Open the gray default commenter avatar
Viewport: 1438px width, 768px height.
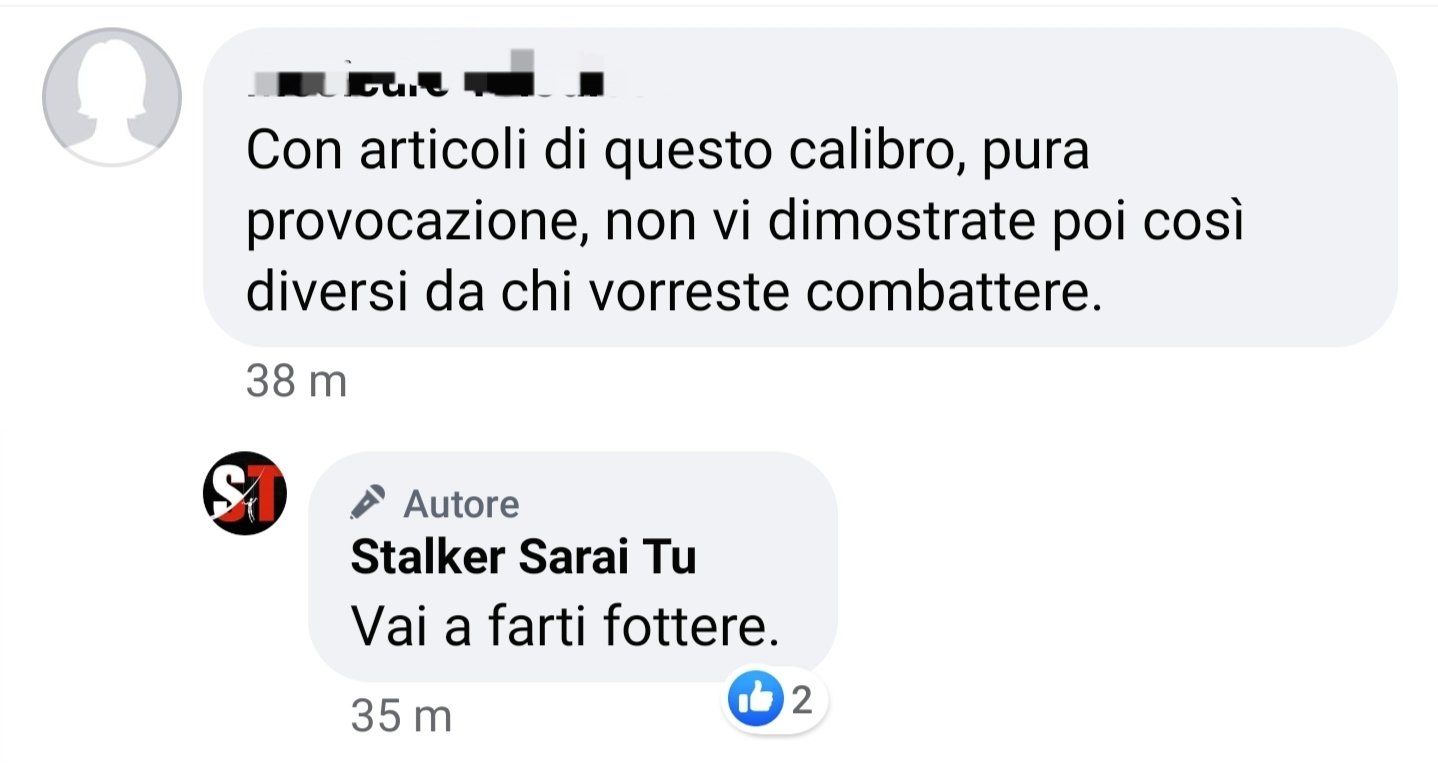coord(112,96)
